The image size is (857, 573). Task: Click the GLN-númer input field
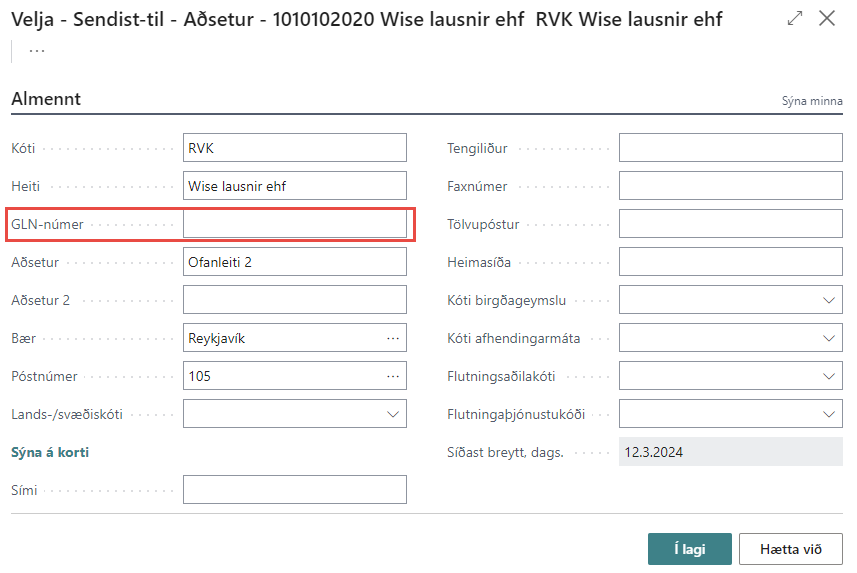[296, 224]
